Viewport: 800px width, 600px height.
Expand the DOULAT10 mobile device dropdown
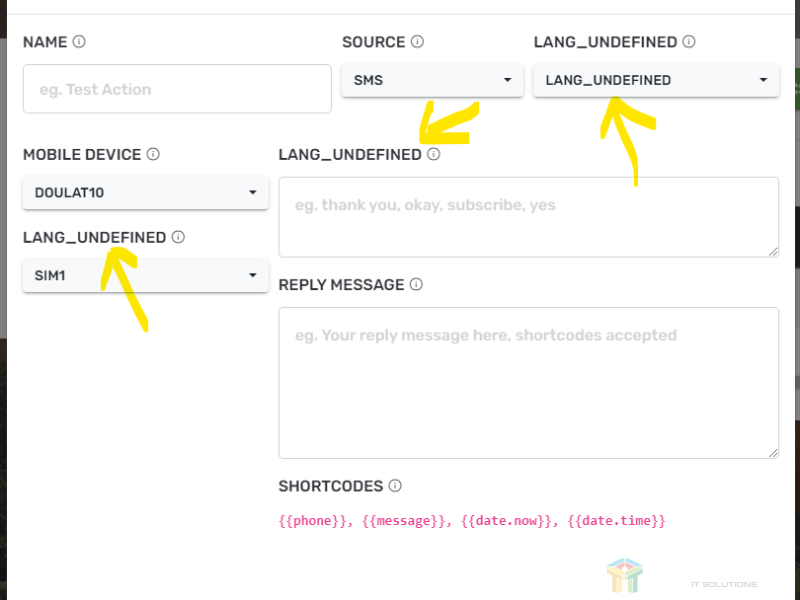click(145, 192)
